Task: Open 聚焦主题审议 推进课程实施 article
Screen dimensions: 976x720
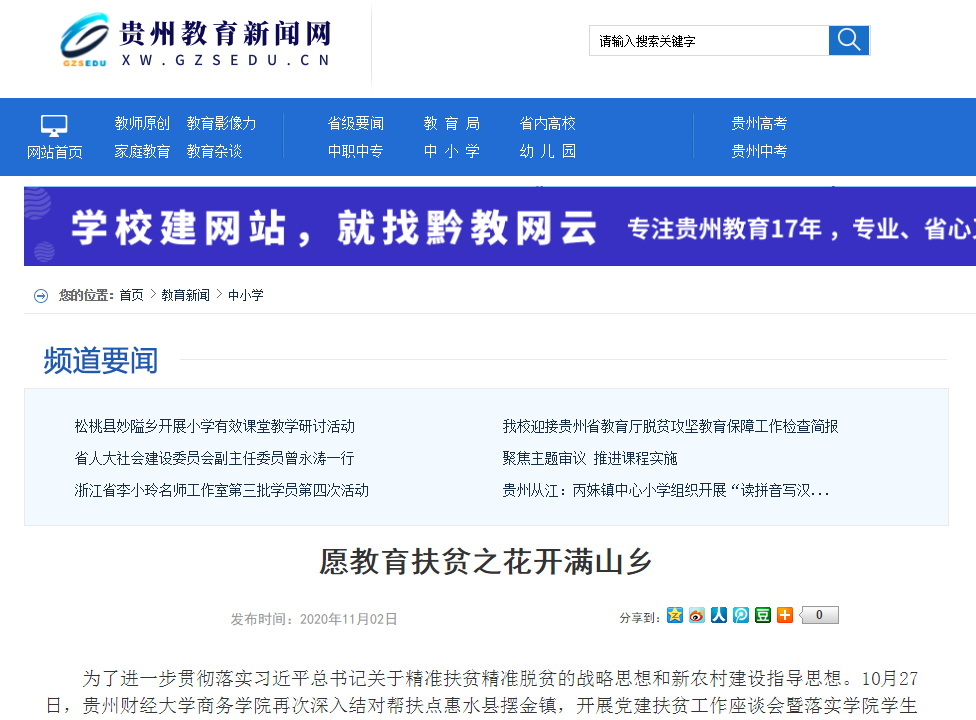Action: click(x=589, y=458)
